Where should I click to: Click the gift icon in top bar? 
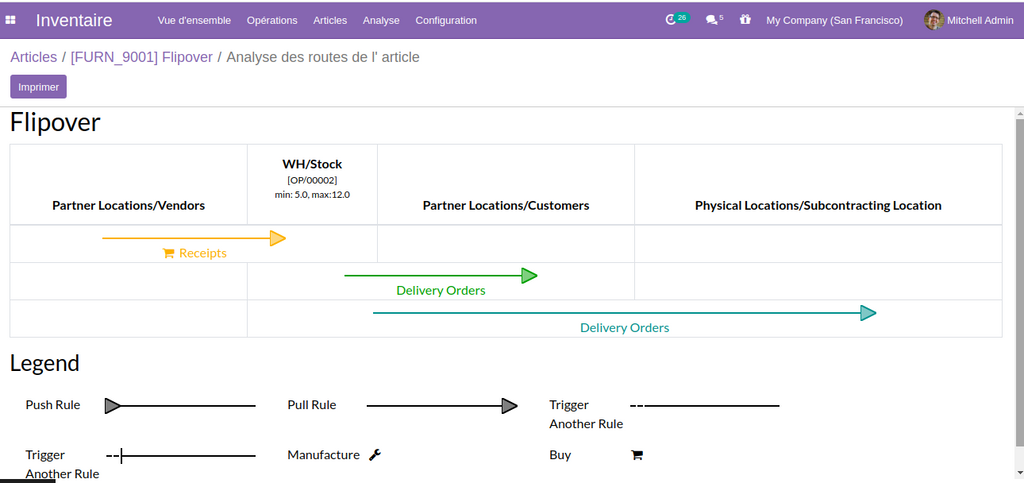tap(745, 20)
